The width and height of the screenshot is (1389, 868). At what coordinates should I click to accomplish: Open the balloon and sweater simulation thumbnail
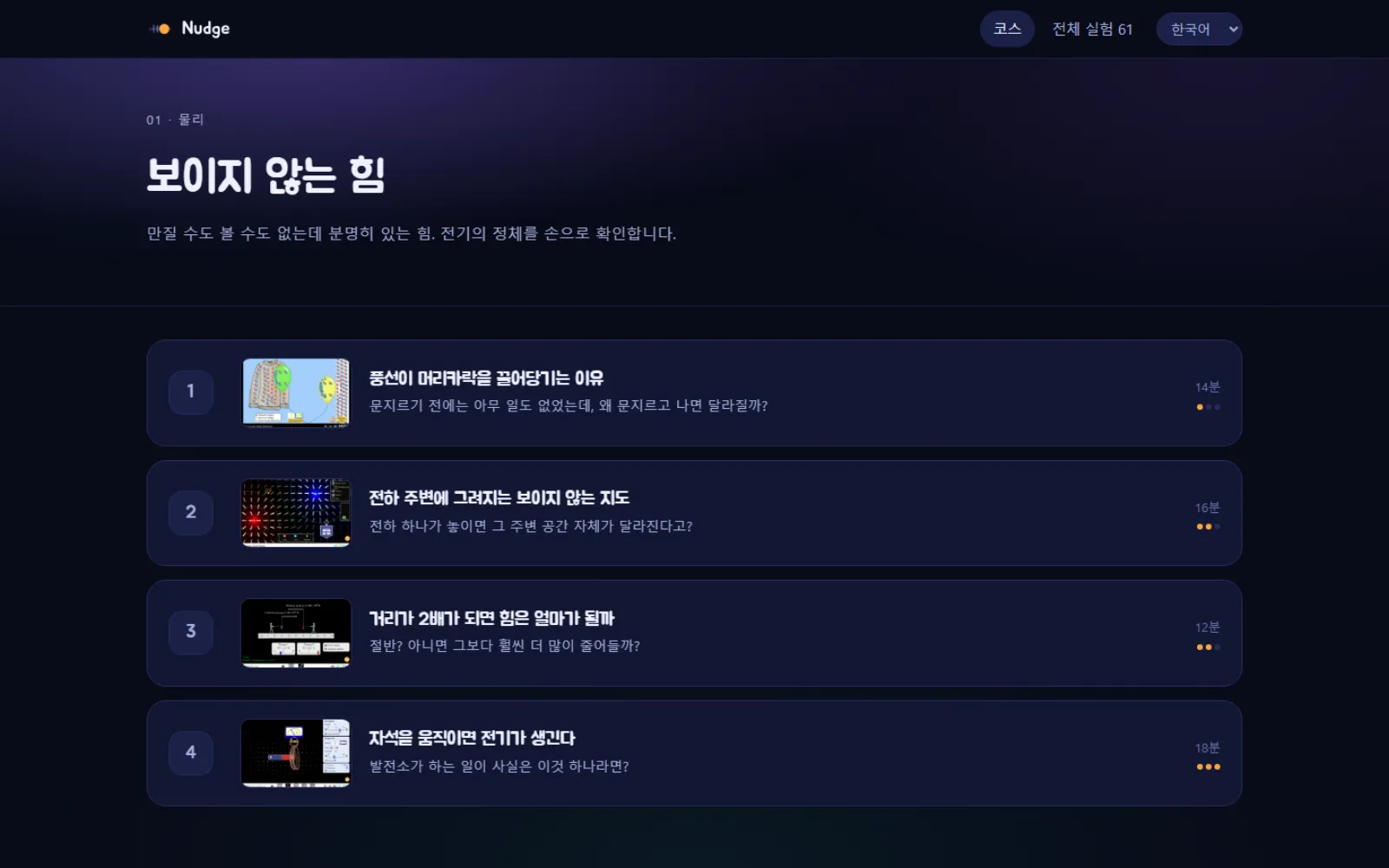tap(296, 392)
